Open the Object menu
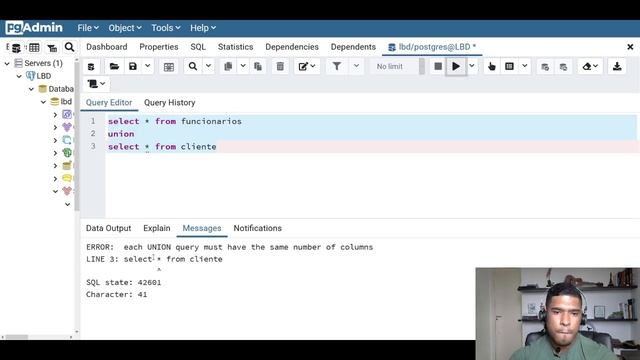Image resolution: width=640 pixels, height=360 pixels. (x=124, y=28)
